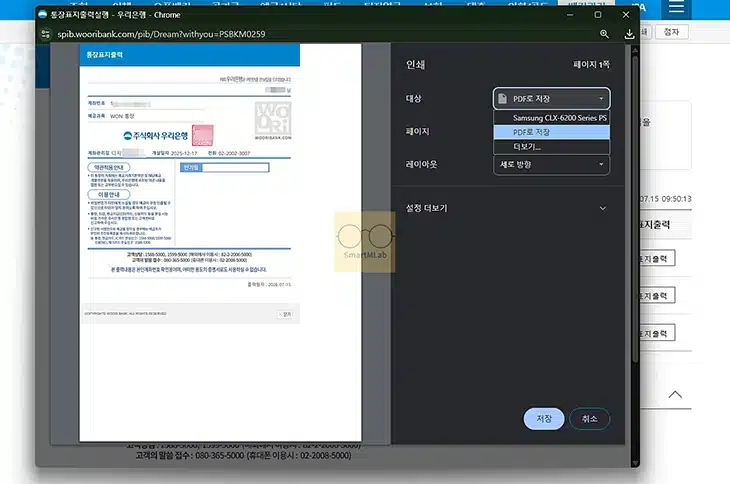Click the zoom magnifier icon in address bar
Image resolution: width=730 pixels, height=484 pixels.
point(604,34)
